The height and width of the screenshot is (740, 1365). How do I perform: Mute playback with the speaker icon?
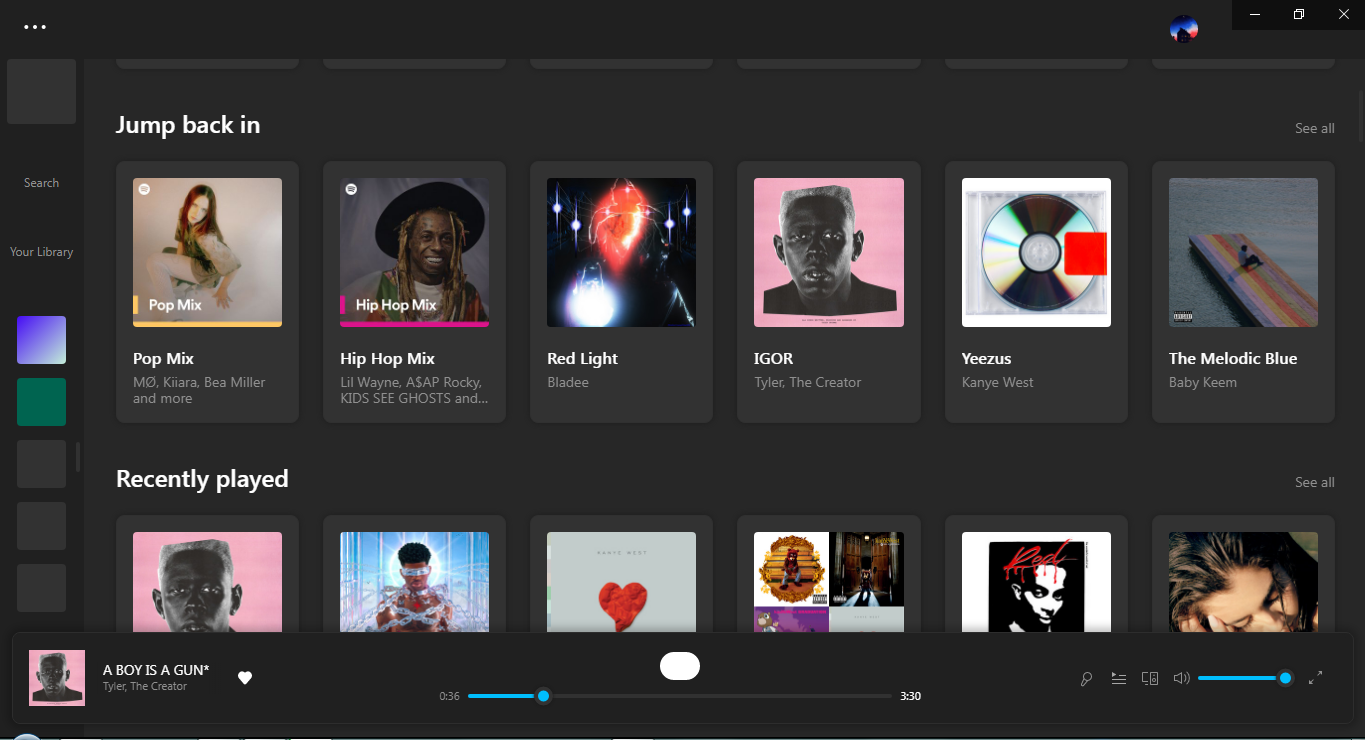[x=1181, y=678]
